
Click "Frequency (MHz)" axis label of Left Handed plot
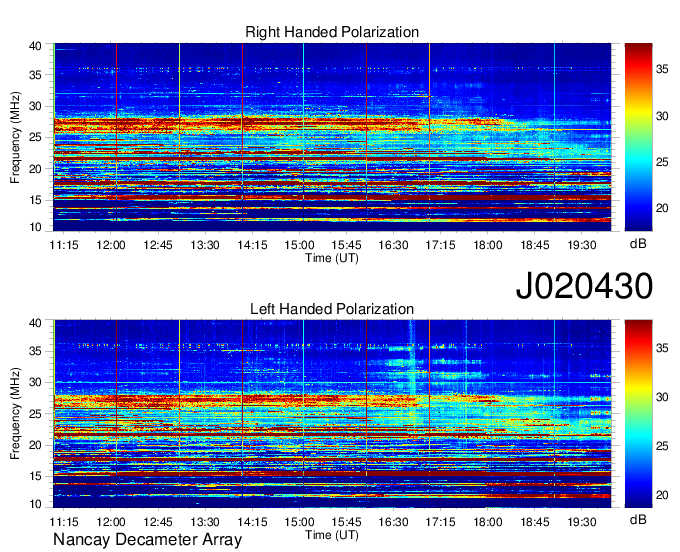[x=15, y=414]
